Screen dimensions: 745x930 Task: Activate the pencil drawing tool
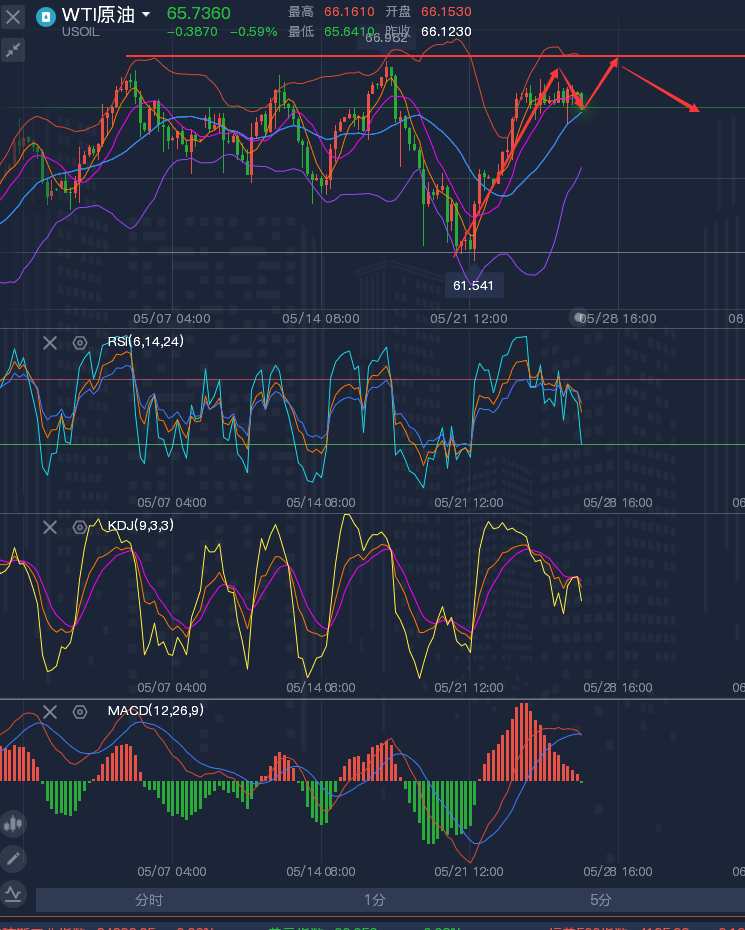coord(13,858)
